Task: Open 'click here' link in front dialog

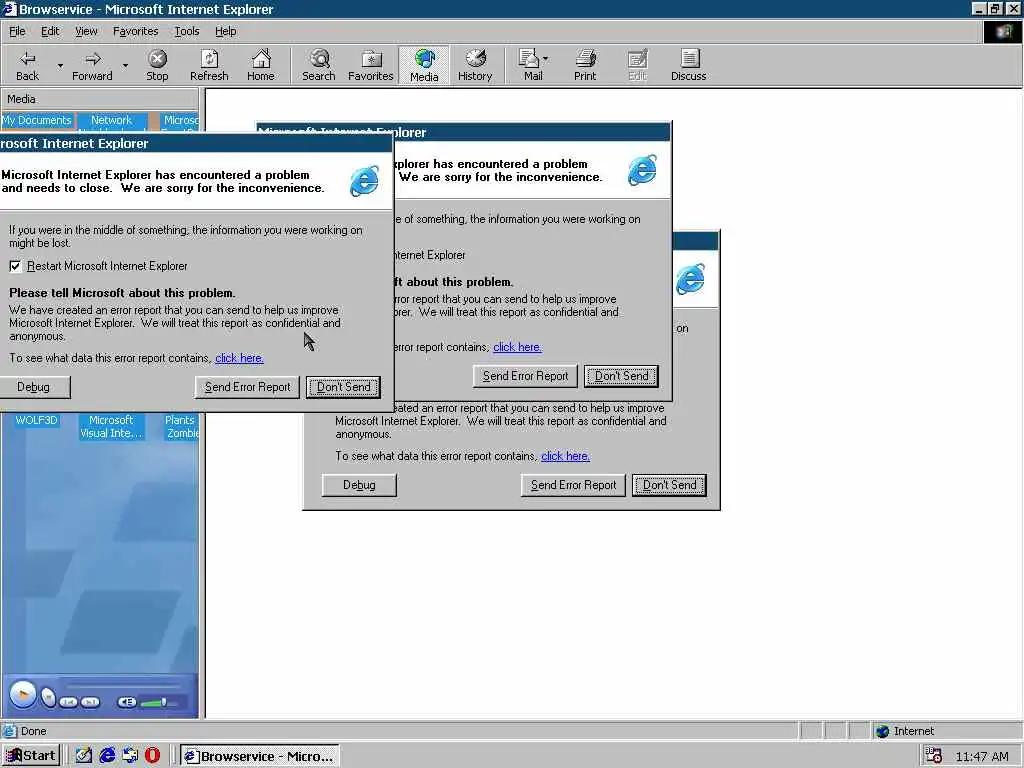Action: point(239,358)
